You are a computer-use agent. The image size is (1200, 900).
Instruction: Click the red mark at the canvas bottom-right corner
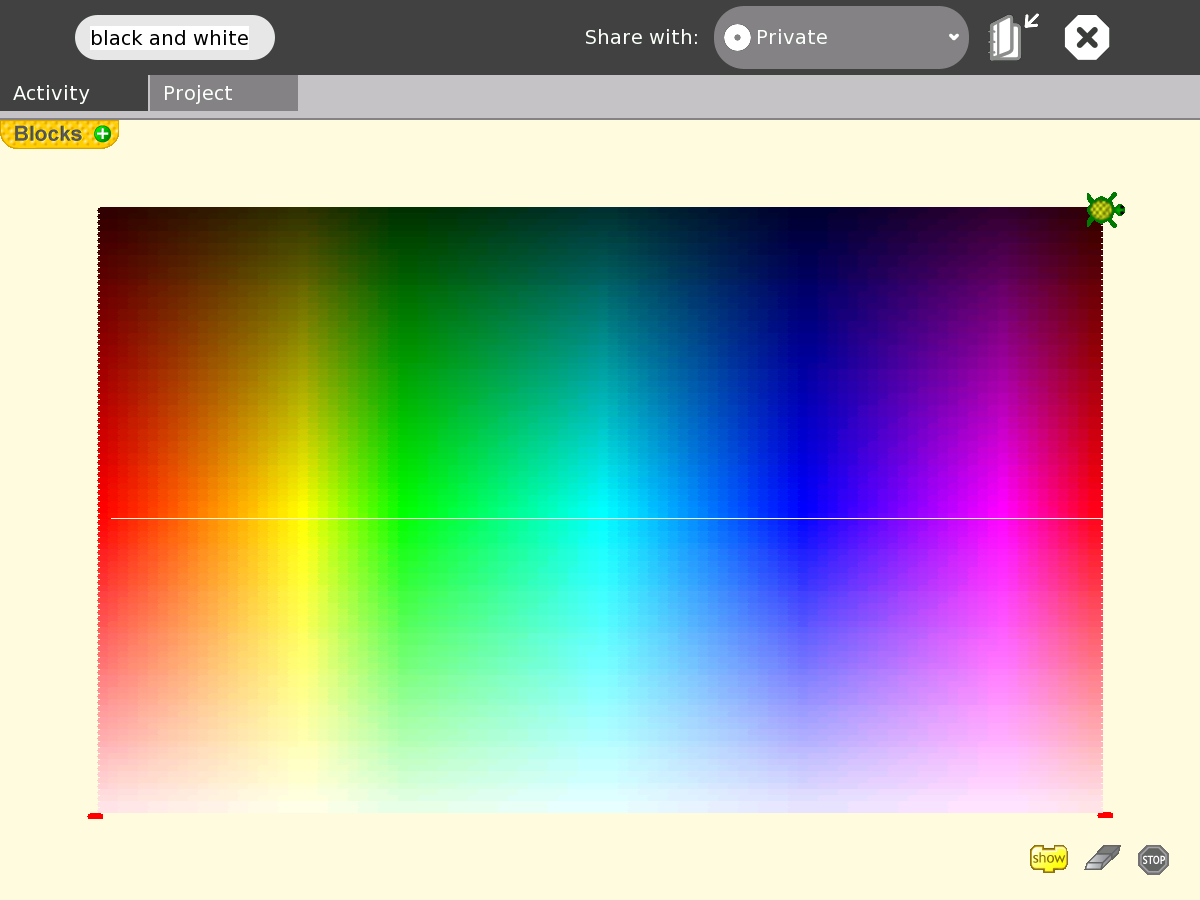[x=1105, y=815]
